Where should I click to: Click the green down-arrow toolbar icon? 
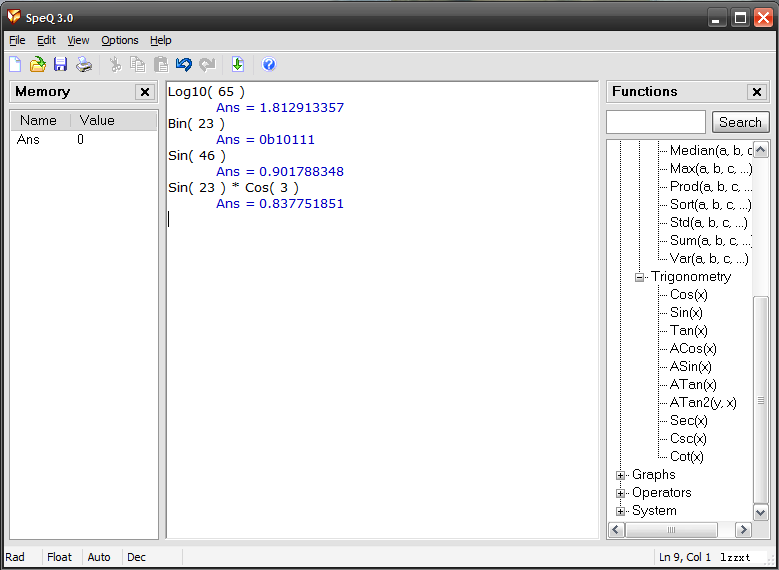click(x=238, y=64)
